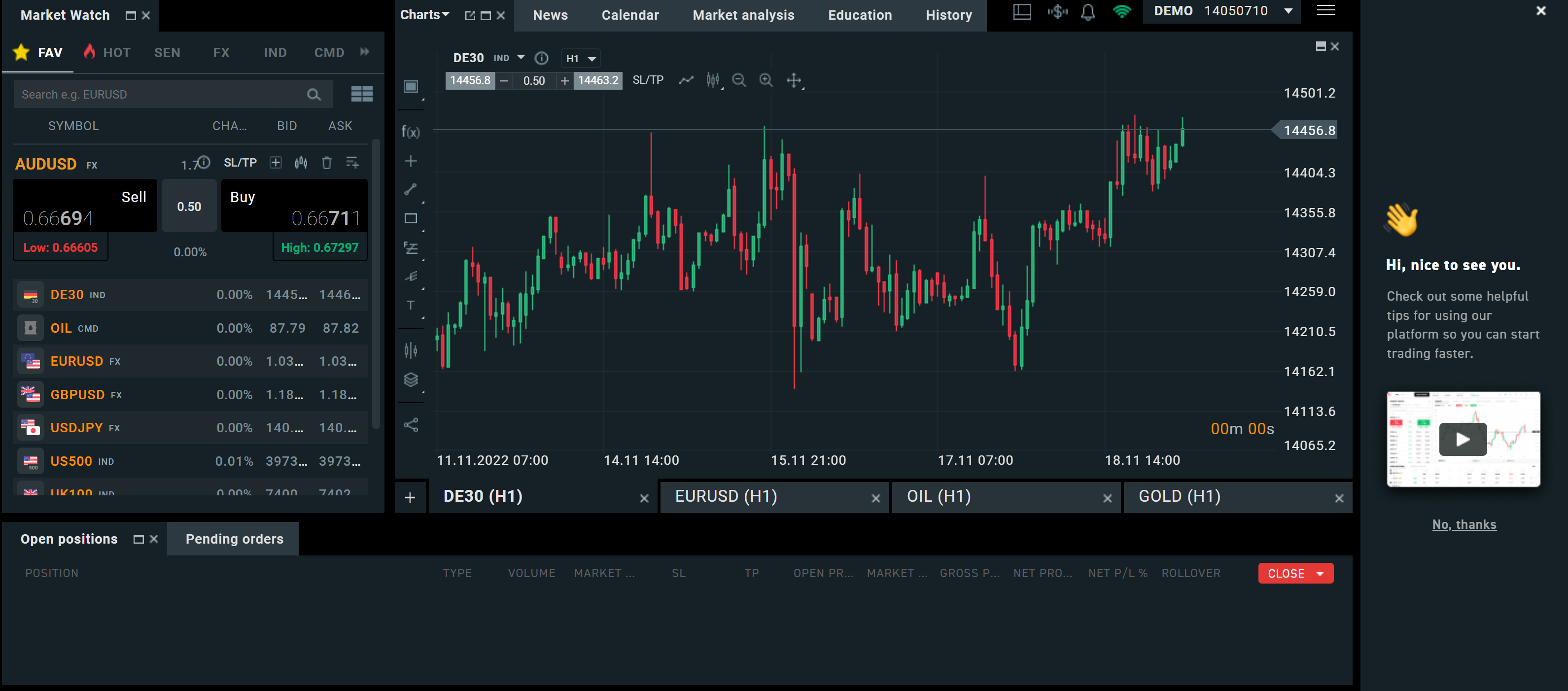
Task: Switch to line chart type icon
Action: click(686, 80)
